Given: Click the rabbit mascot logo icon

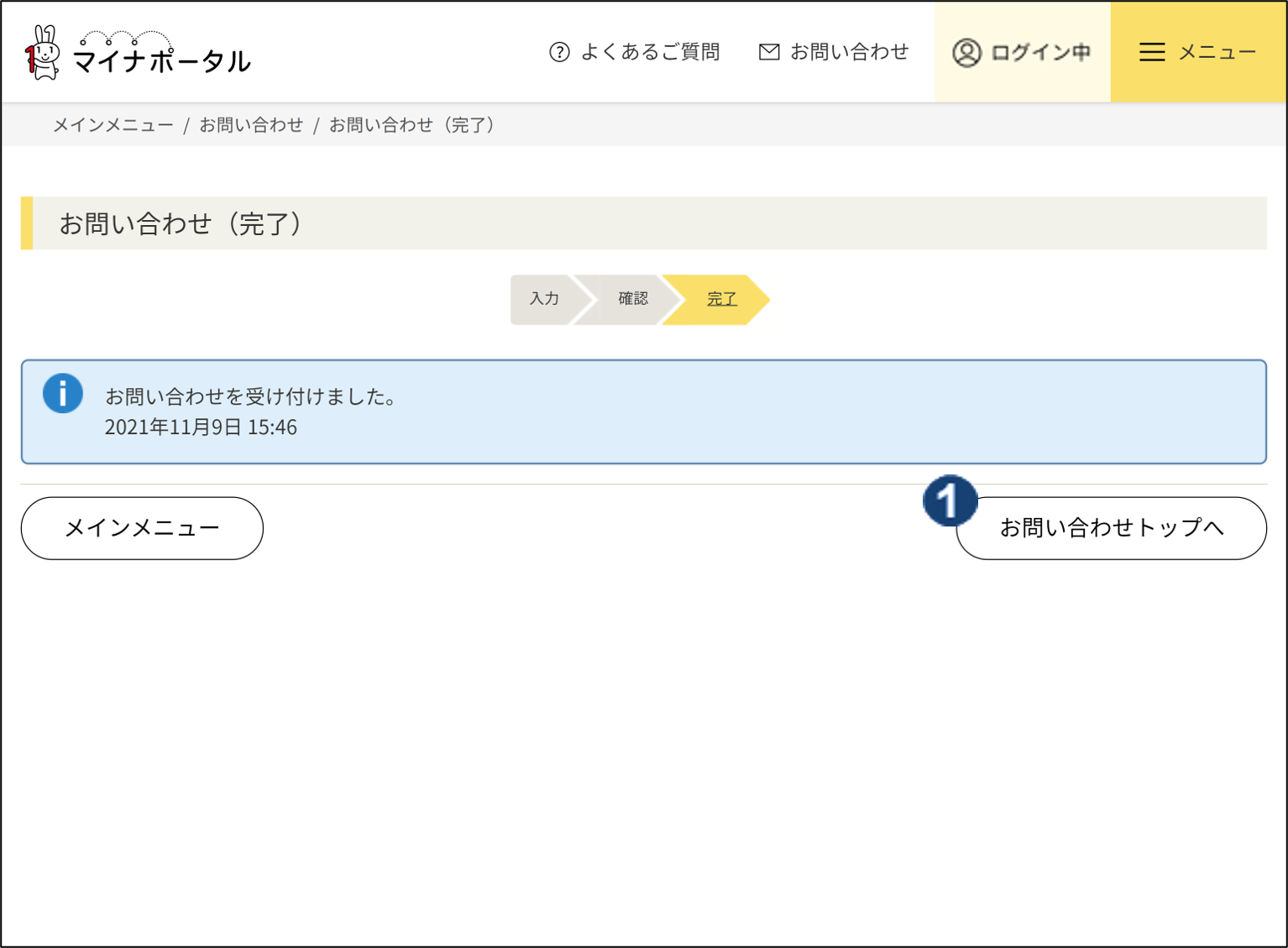Looking at the screenshot, I should pos(42,53).
